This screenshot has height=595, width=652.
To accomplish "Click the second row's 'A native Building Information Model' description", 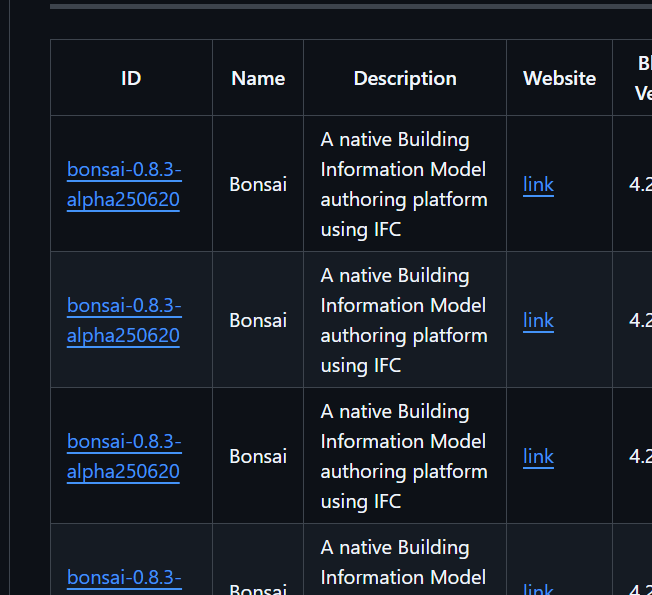I will pos(404,320).
